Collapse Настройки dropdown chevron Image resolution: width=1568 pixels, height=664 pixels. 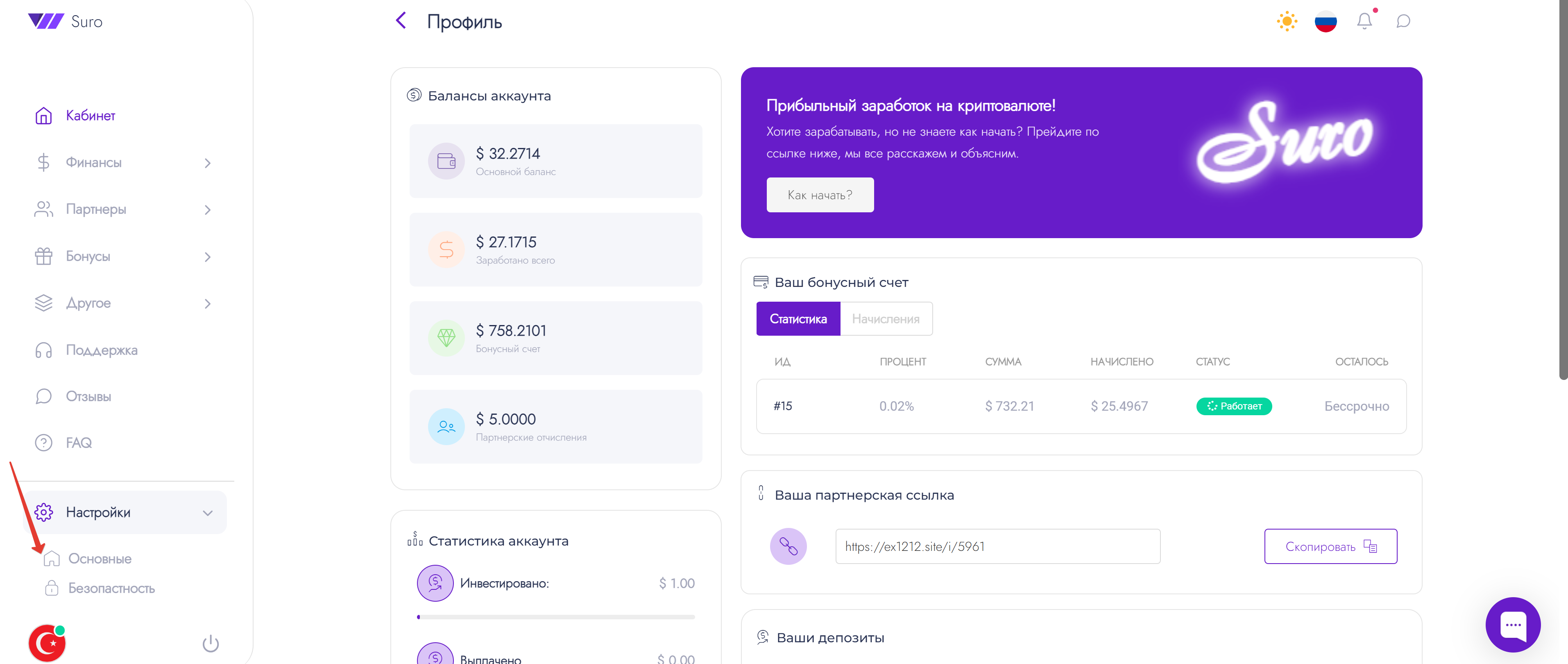pyautogui.click(x=208, y=513)
